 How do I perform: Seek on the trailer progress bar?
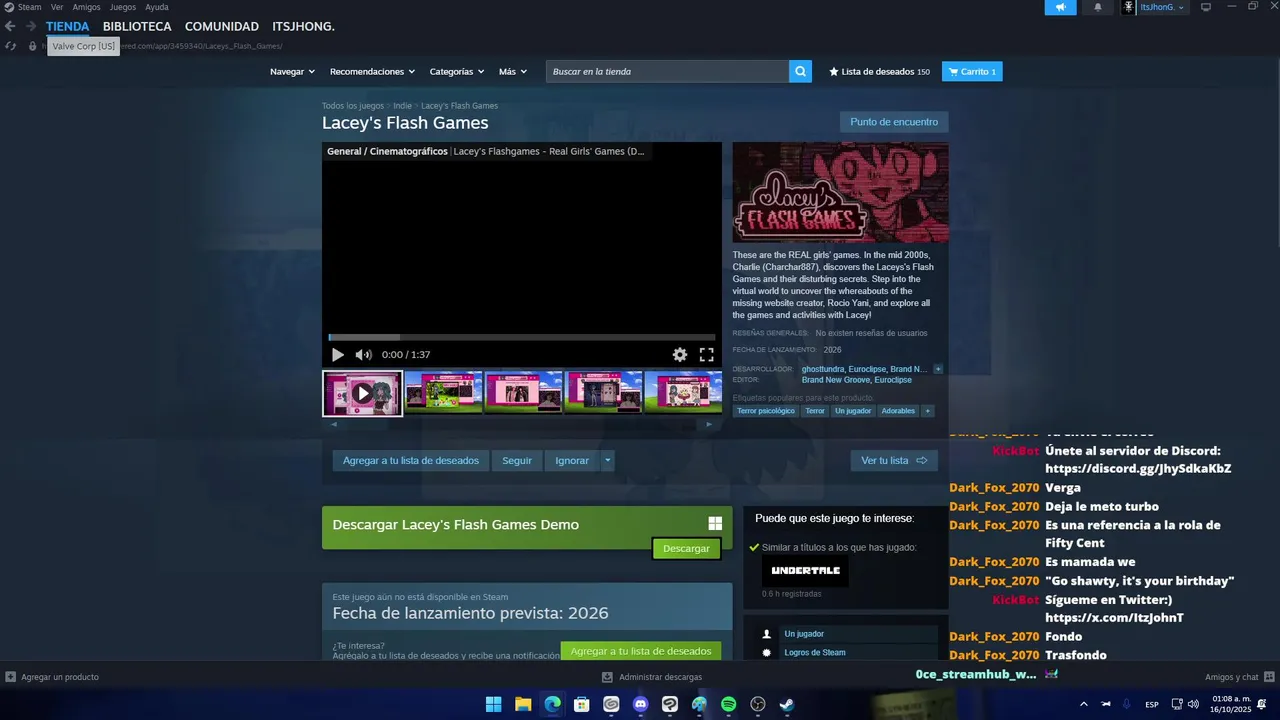[522, 337]
